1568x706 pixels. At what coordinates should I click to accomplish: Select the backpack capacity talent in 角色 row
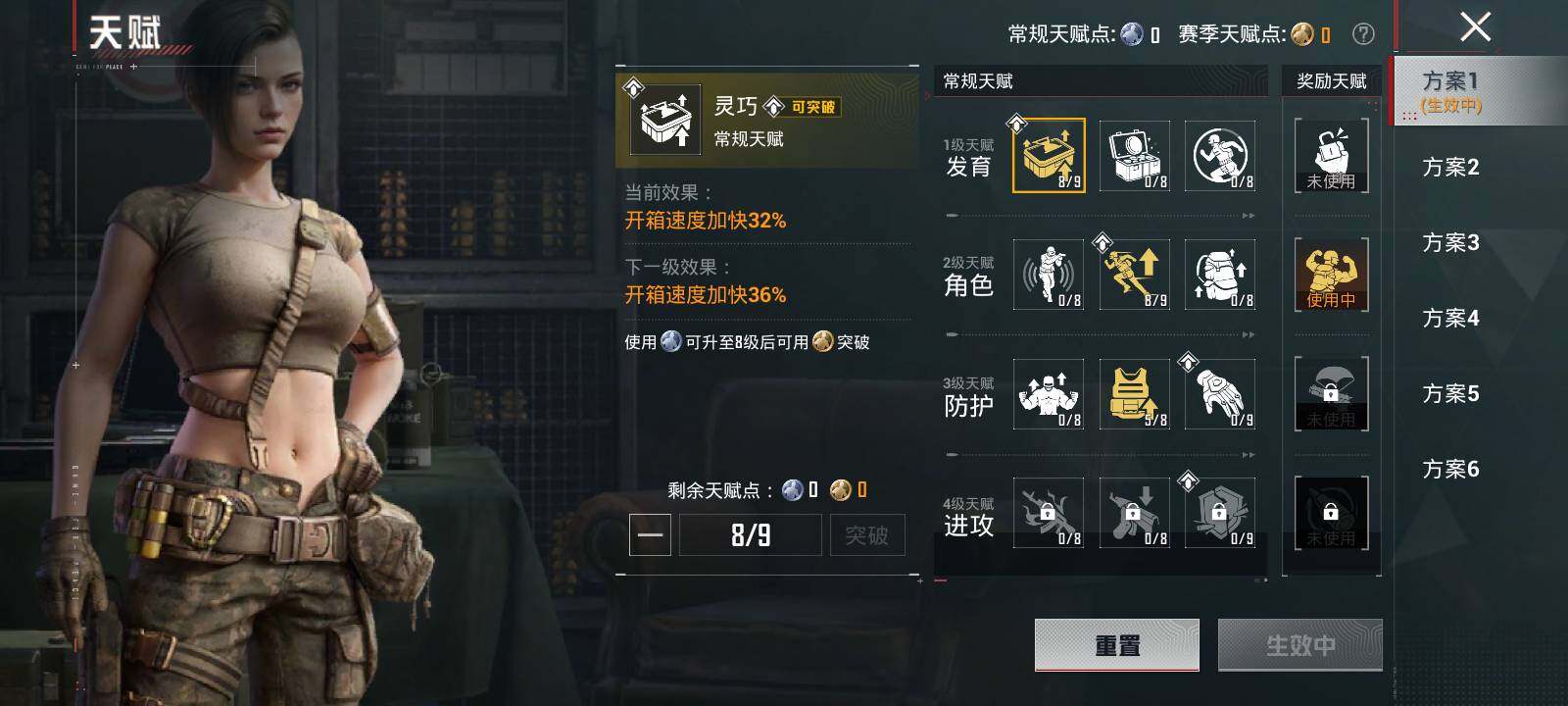tap(1220, 275)
